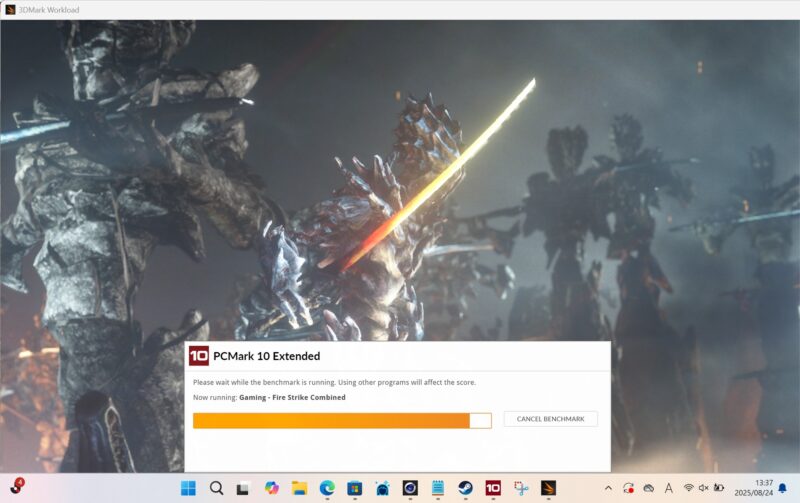
Task: Click the battery status tray icon
Action: pos(719,488)
